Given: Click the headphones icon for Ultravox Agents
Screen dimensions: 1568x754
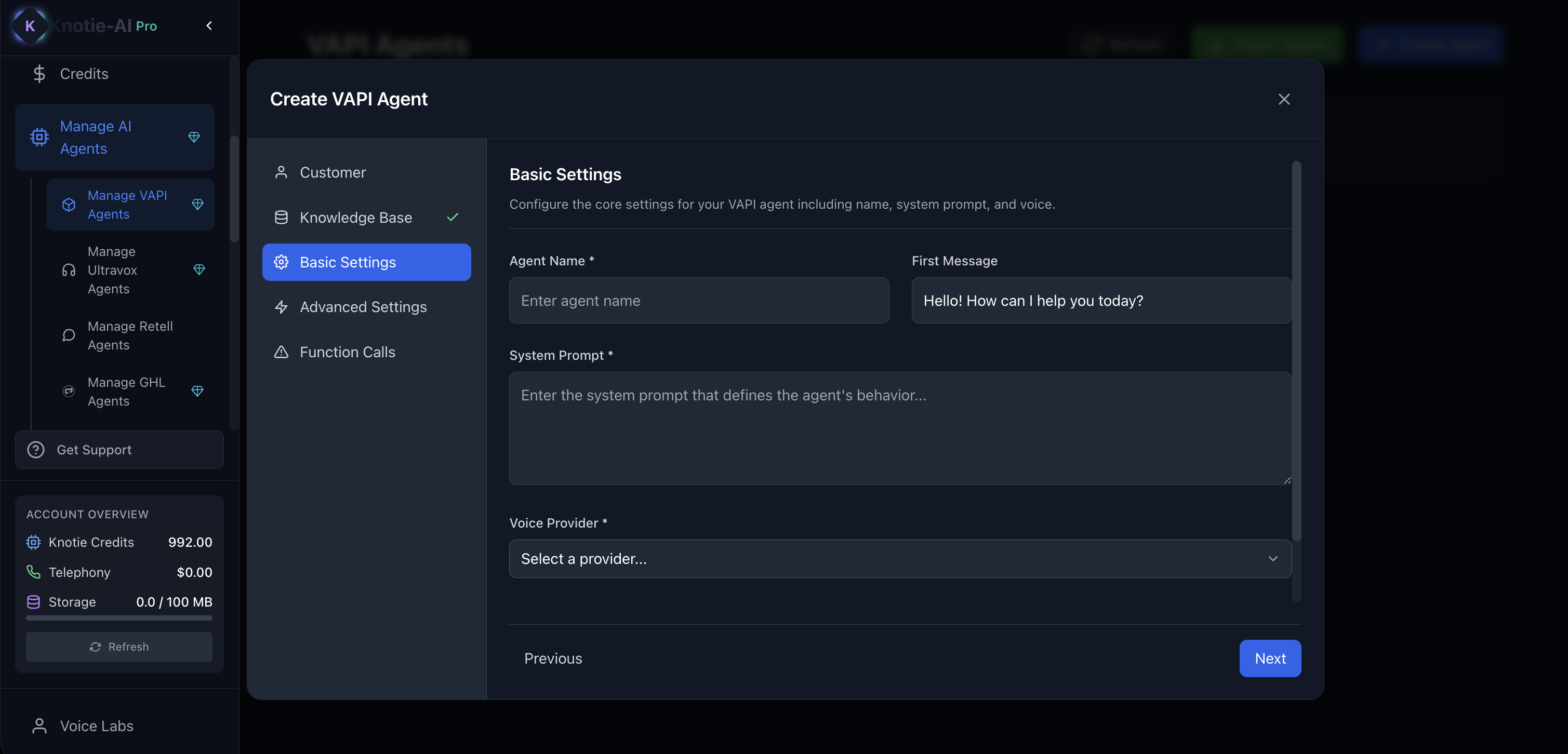Looking at the screenshot, I should [69, 270].
